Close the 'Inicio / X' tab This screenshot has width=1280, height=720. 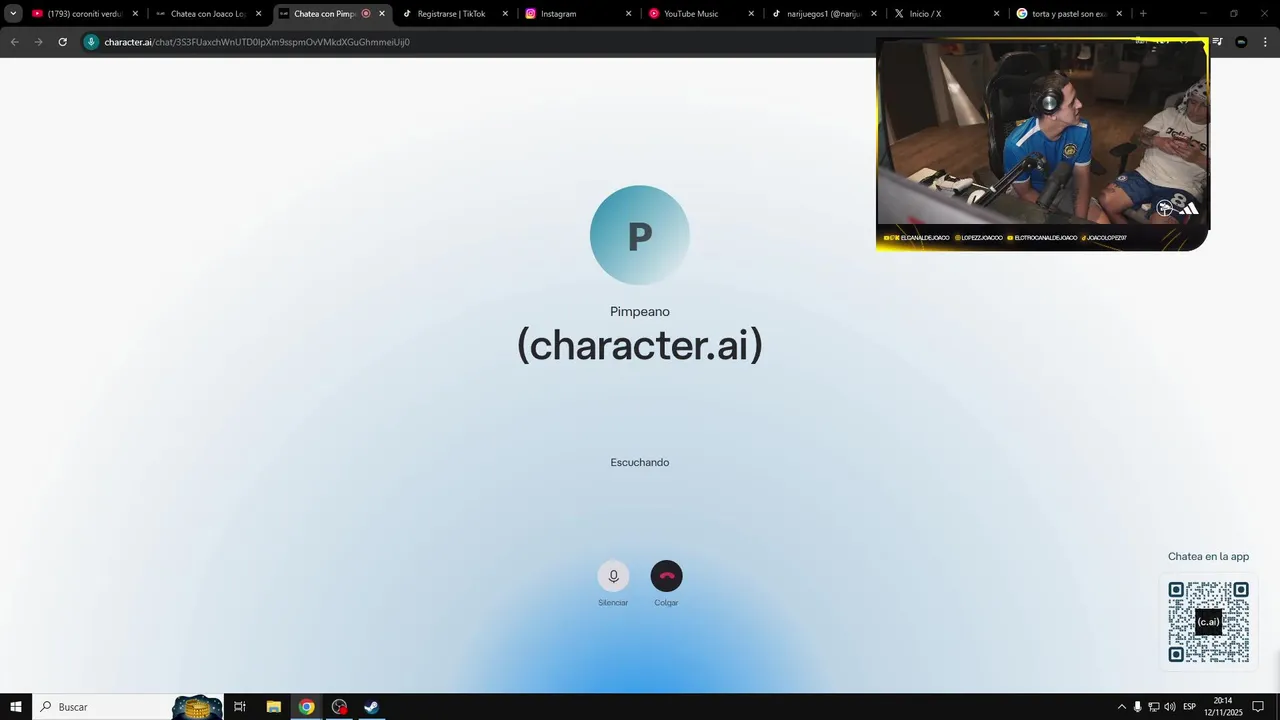click(996, 14)
